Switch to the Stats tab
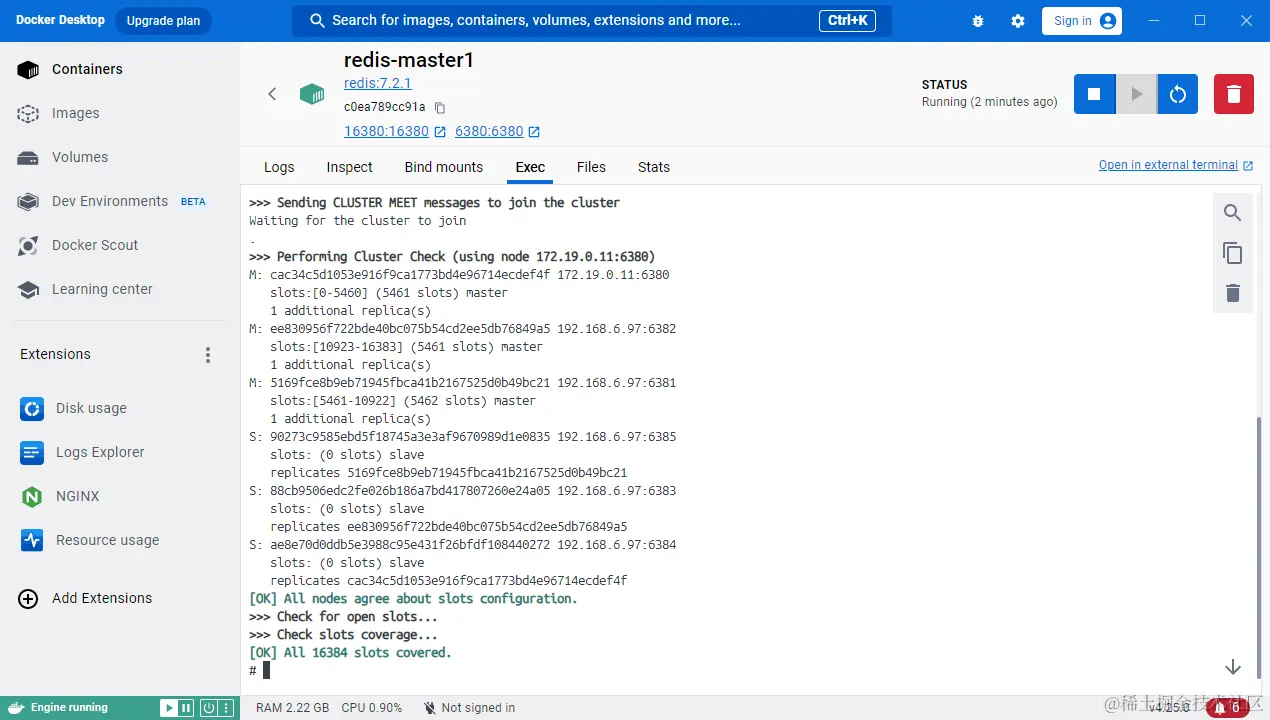The width and height of the screenshot is (1270, 720). (x=654, y=167)
